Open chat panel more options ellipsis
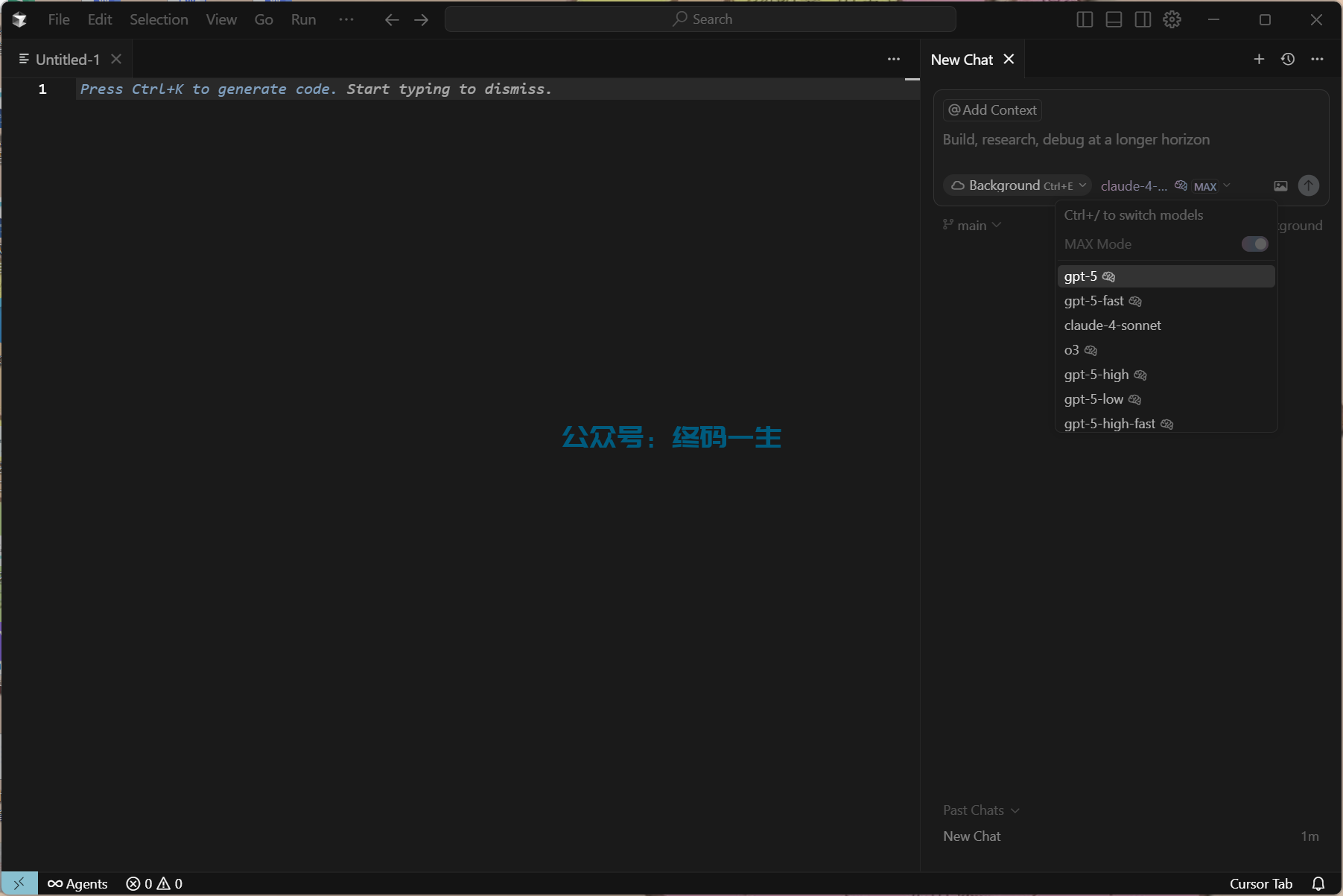This screenshot has height=896, width=1343. [1317, 60]
